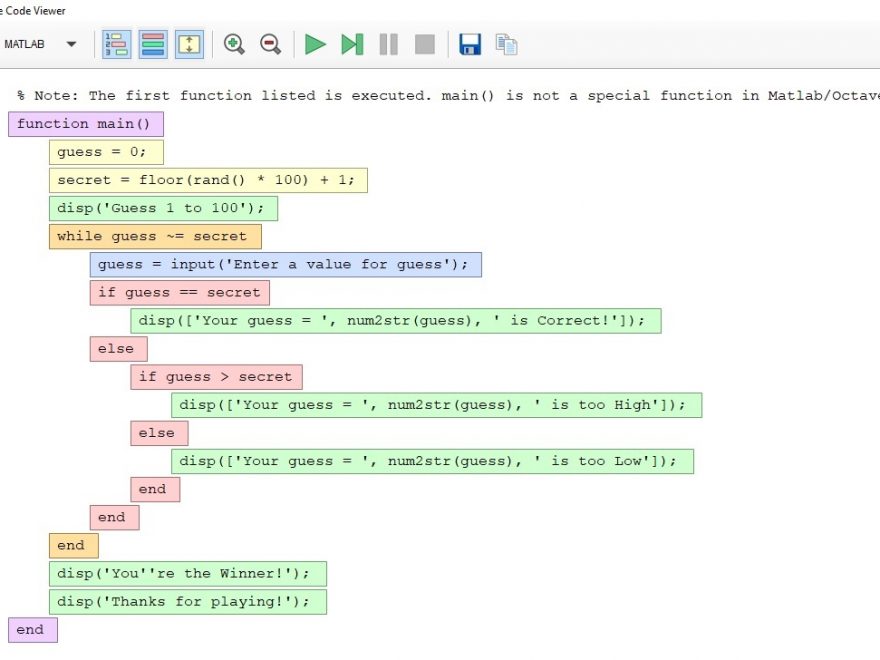Select the 'secret = floor(rand()' assignment line
The width and height of the screenshot is (880, 660).
coord(208,180)
